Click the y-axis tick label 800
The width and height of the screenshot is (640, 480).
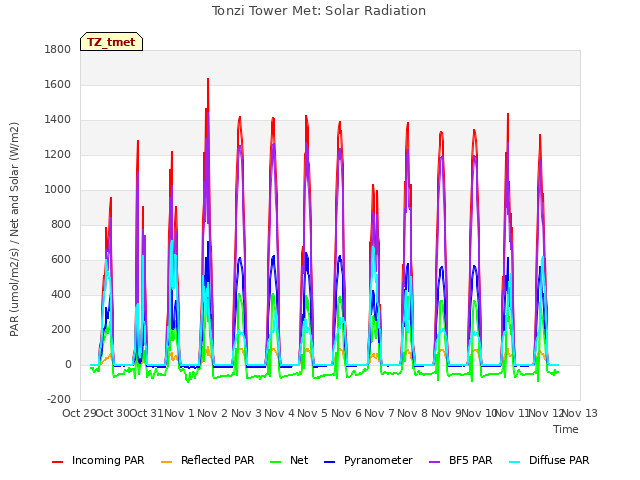[61, 225]
